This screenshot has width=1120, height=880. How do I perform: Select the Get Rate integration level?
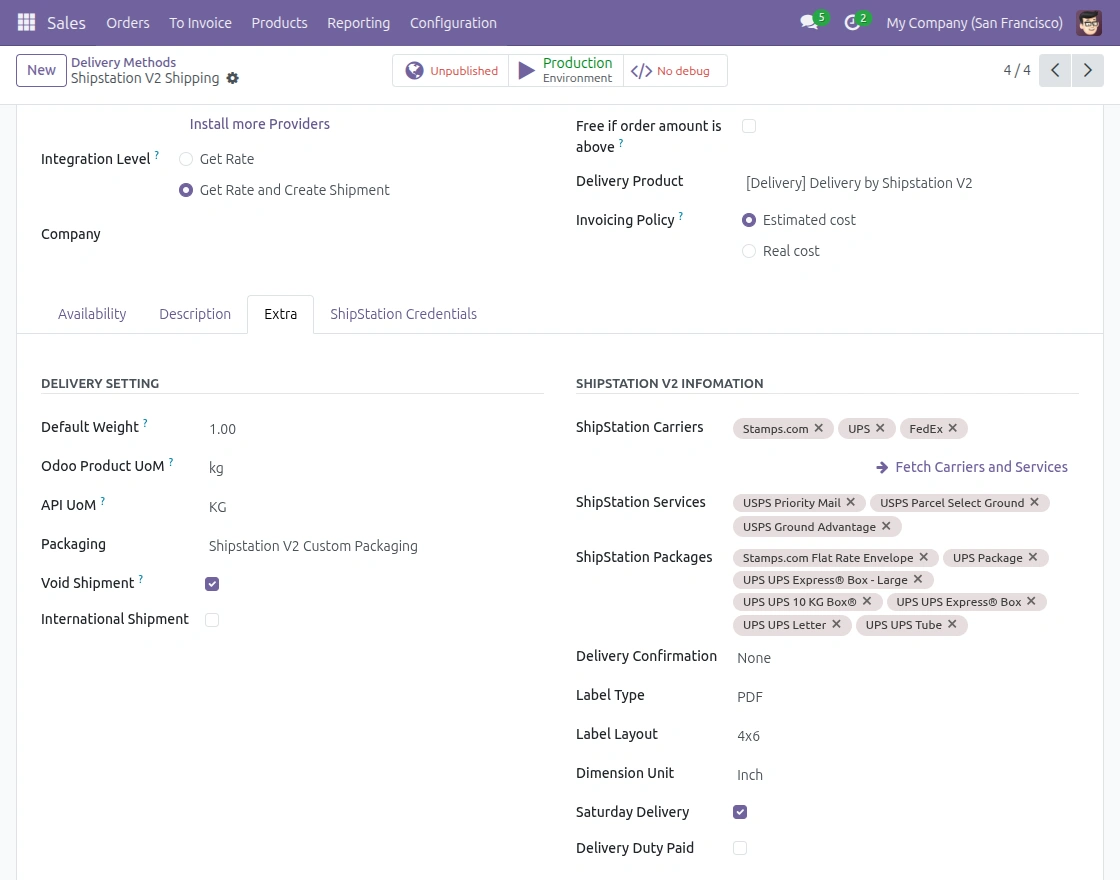pyautogui.click(x=186, y=159)
